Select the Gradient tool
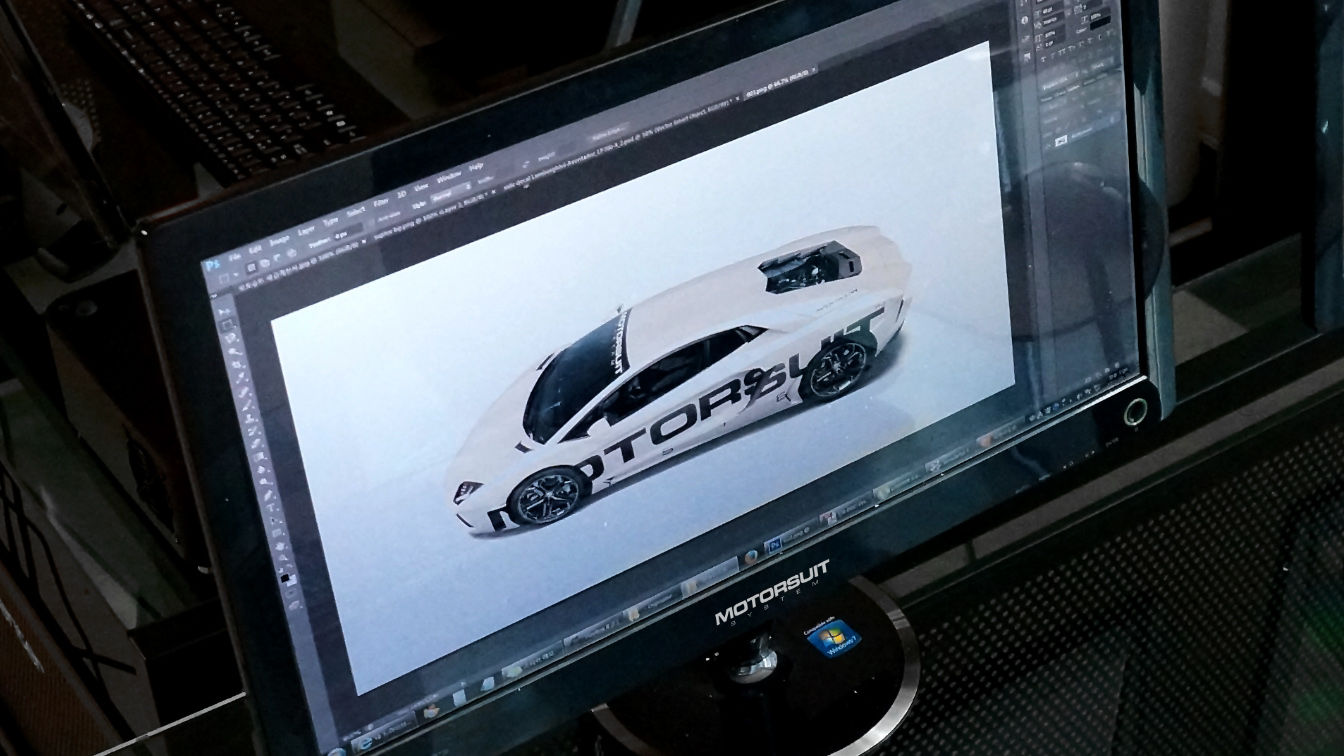The image size is (1344, 756). click(x=259, y=457)
